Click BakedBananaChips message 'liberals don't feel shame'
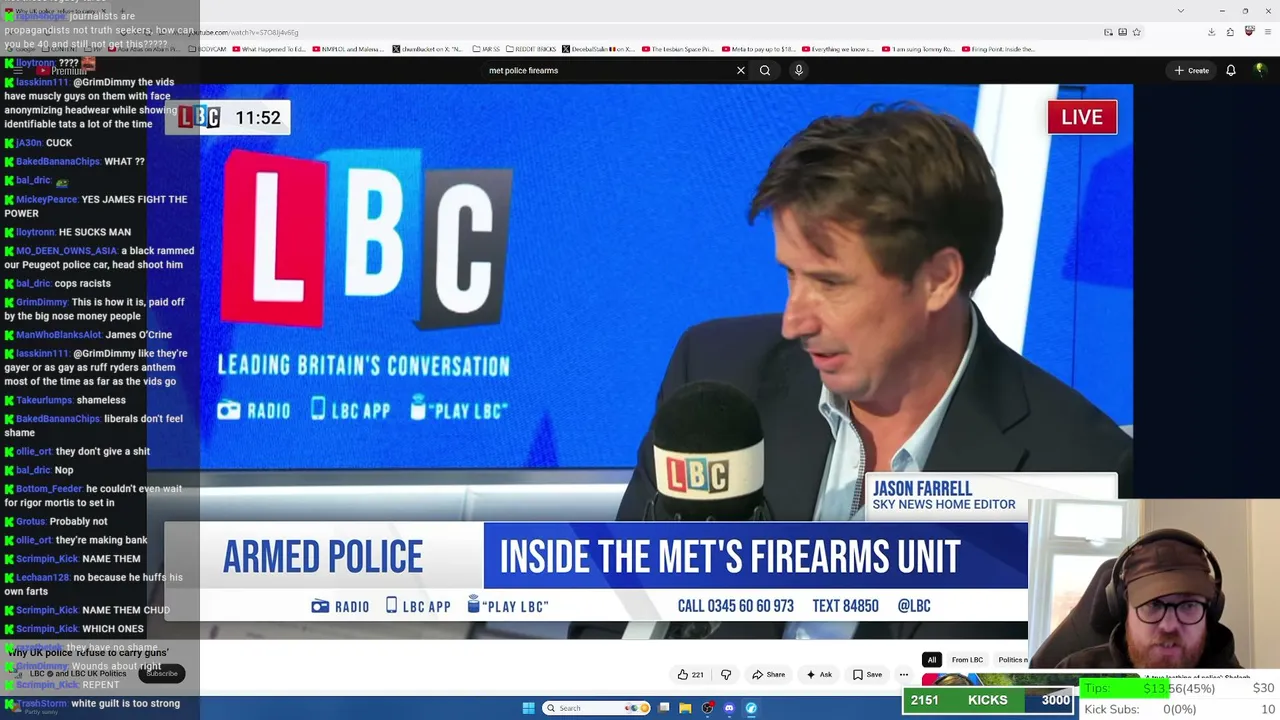1280x720 pixels. tap(94, 426)
